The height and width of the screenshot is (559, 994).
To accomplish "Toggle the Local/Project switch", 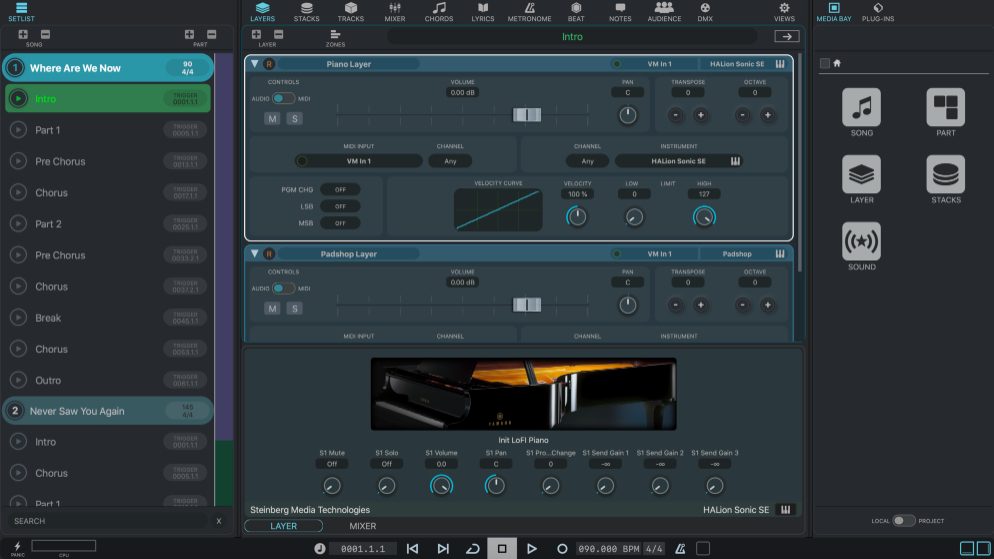I will tap(903, 521).
